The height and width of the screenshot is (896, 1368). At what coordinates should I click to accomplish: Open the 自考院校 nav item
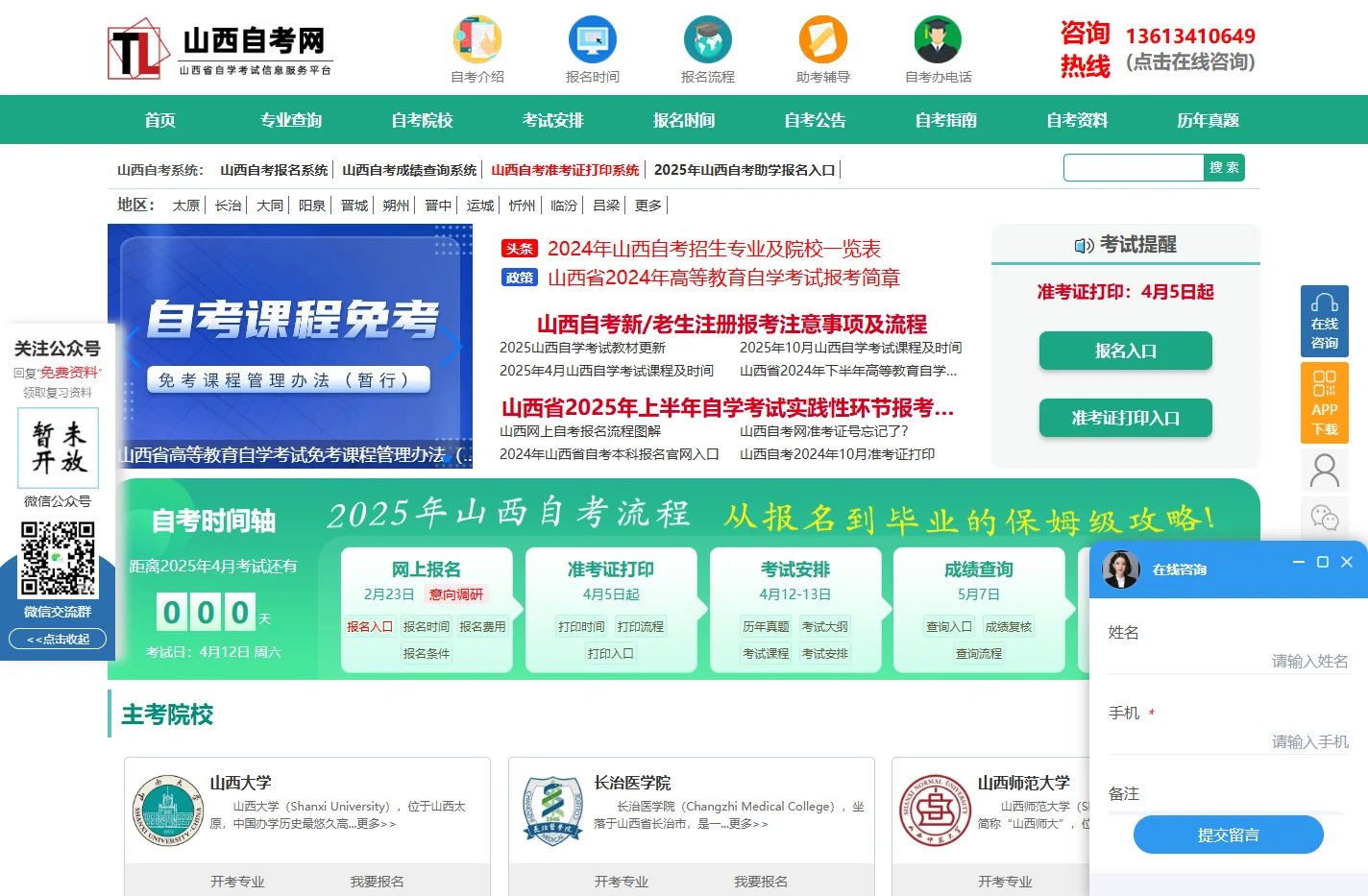(x=422, y=120)
